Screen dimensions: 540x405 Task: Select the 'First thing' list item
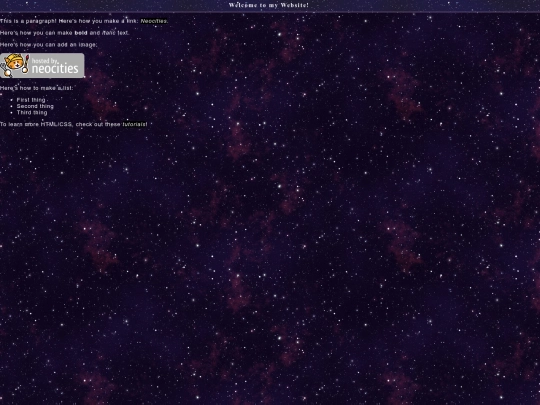(x=31, y=100)
